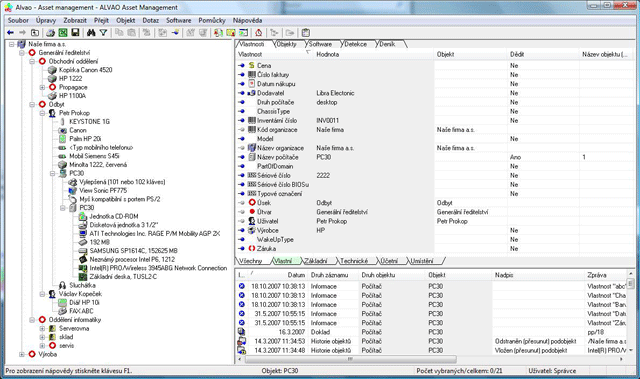Switch to the Deník tab

(387, 44)
